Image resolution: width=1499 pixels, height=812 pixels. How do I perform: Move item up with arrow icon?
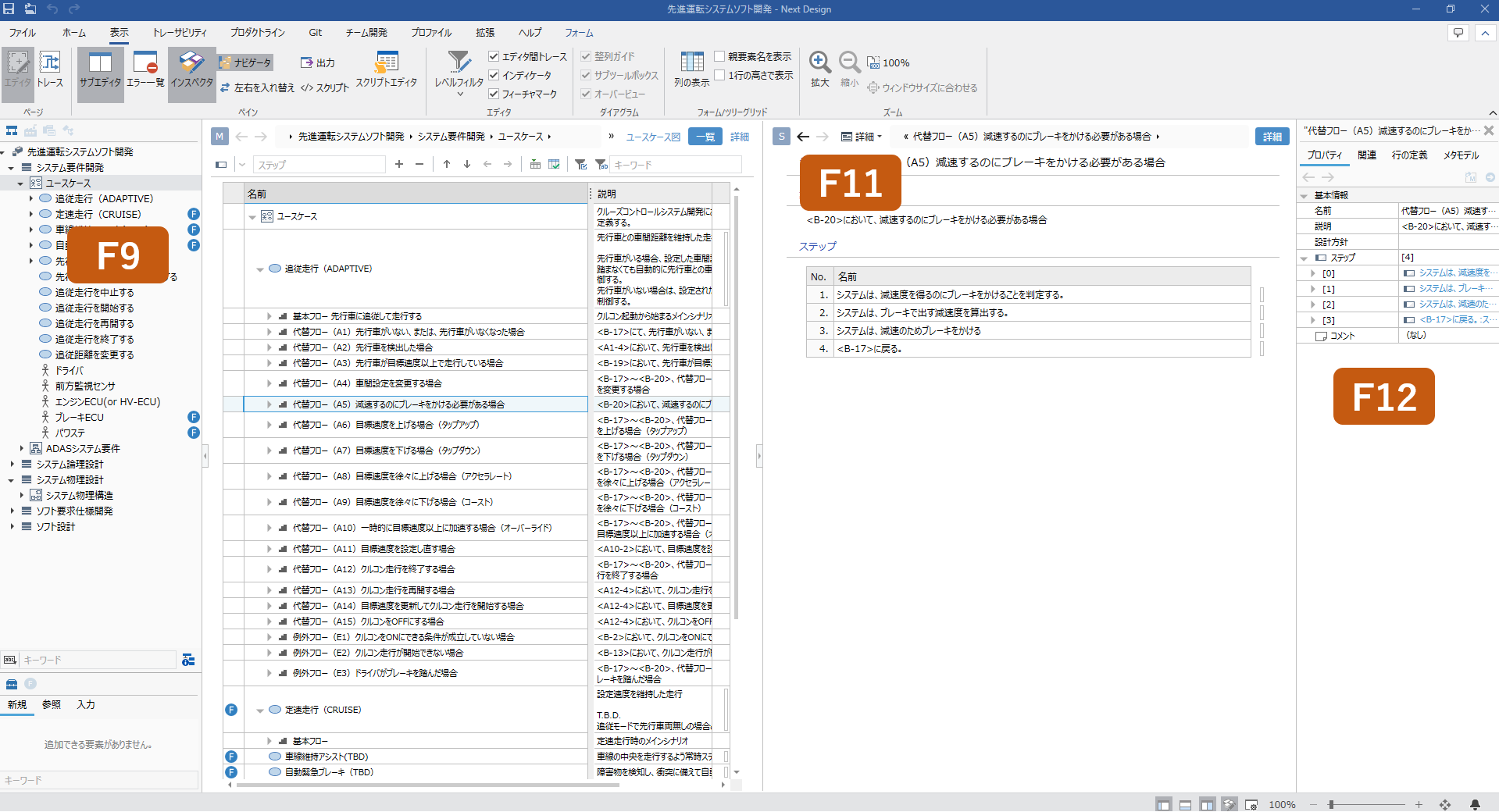pyautogui.click(x=447, y=164)
